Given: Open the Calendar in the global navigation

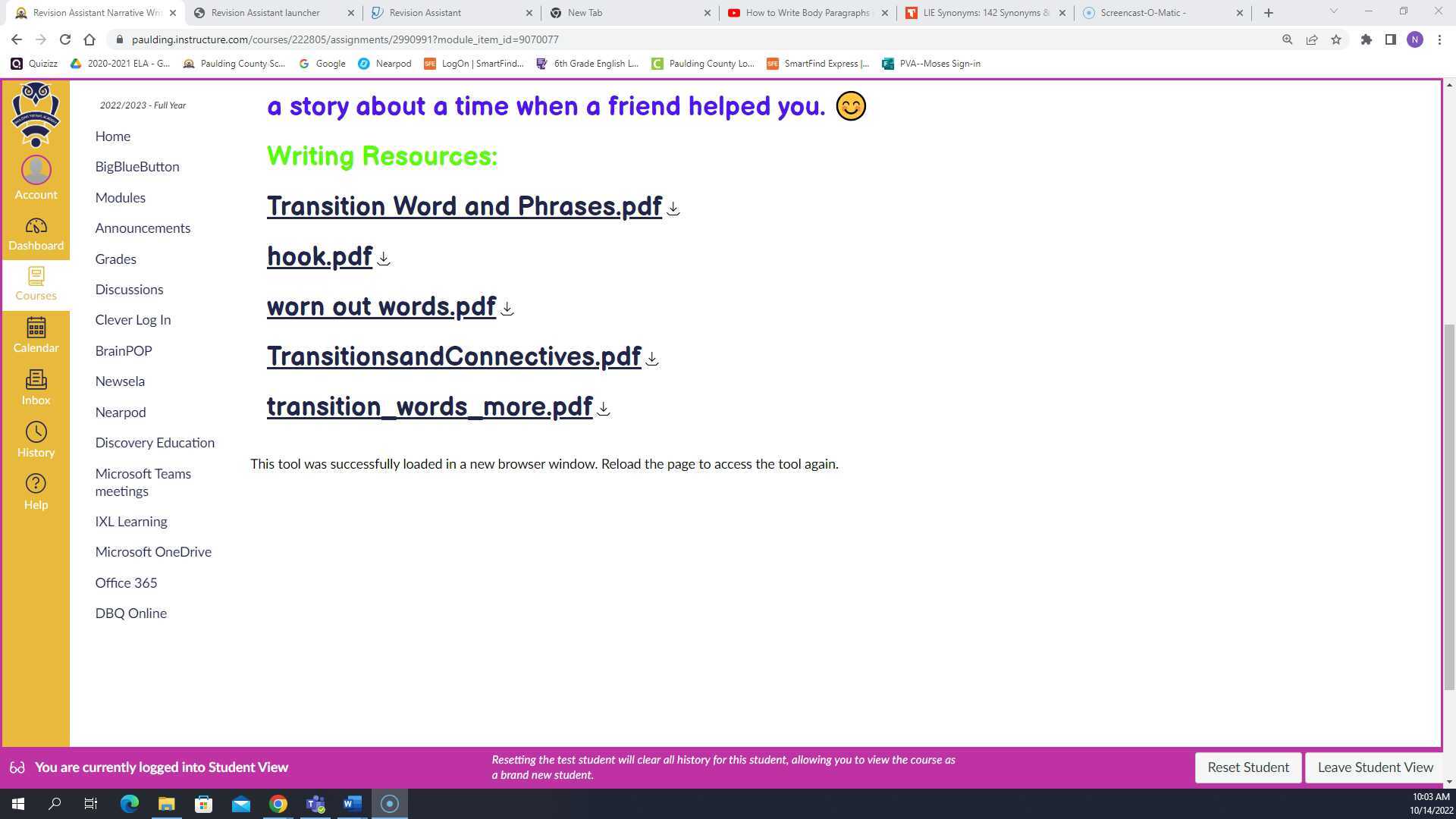Looking at the screenshot, I should [36, 335].
